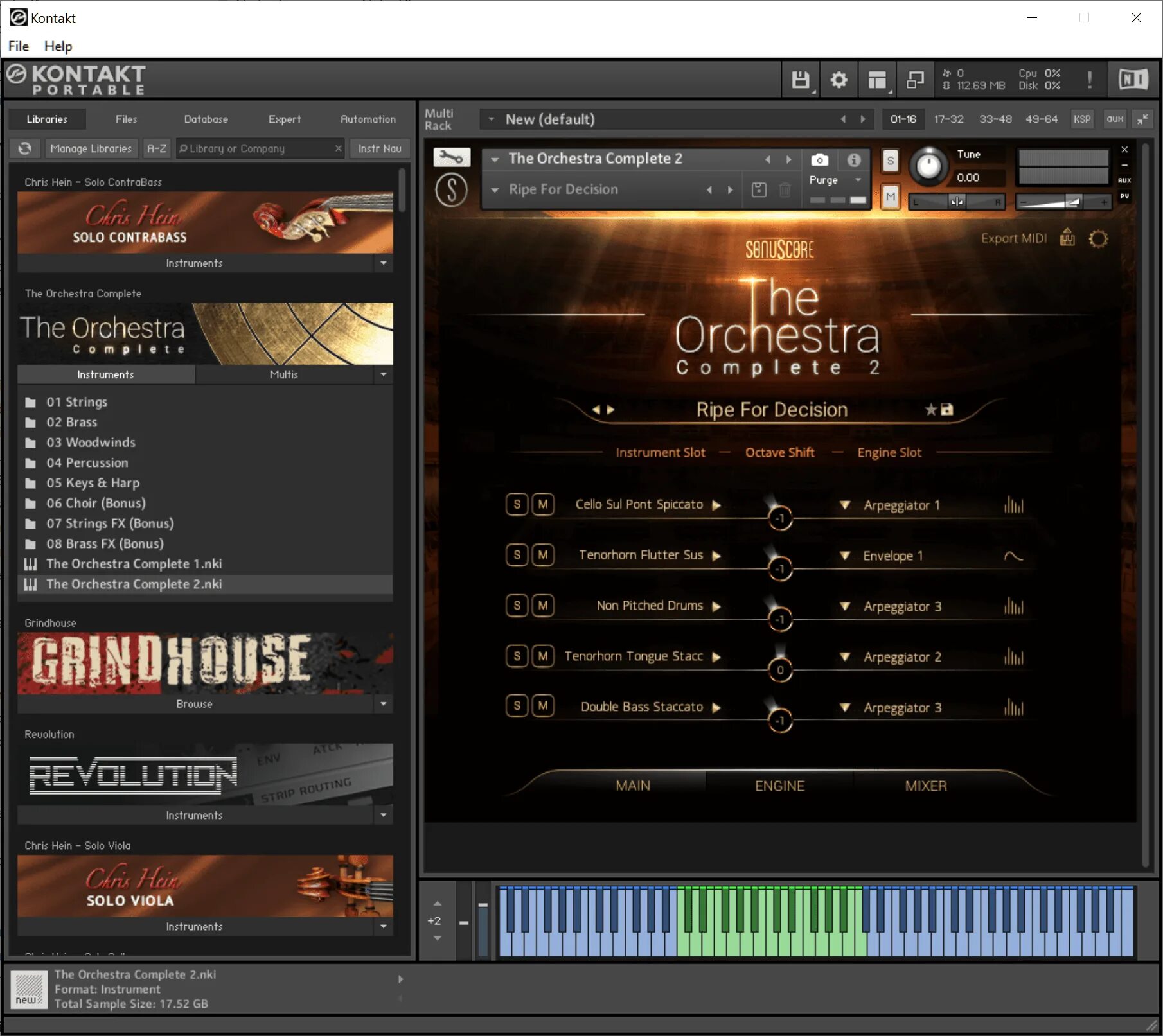
Task: Open the 01 Strings folder
Action: coord(76,402)
